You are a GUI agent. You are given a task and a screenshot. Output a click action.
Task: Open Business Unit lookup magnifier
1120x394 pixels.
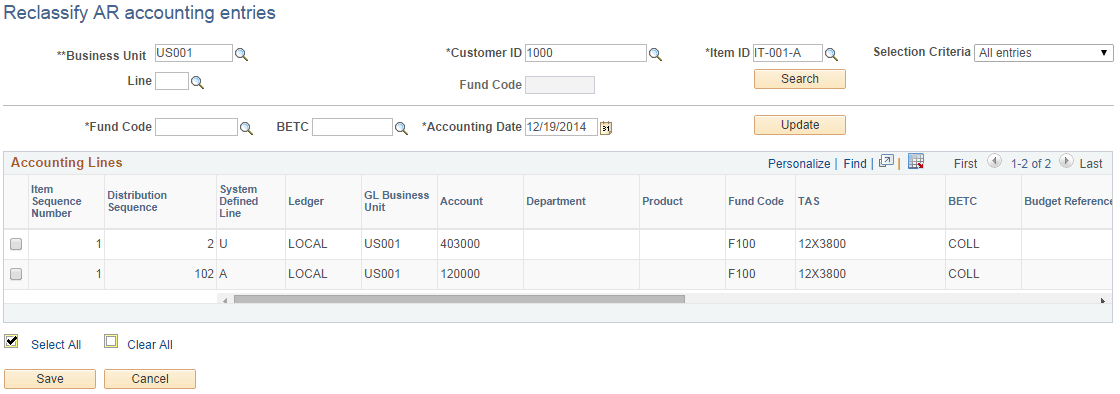(x=242, y=54)
